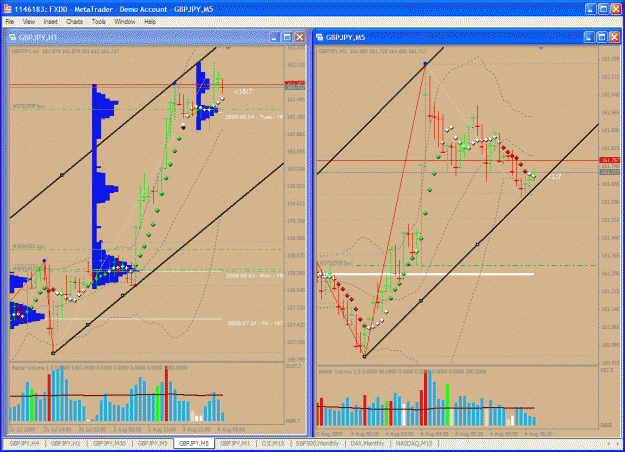The image size is (625, 452).
Task: Maximize the main MetaTrader window
Action: click(603, 9)
